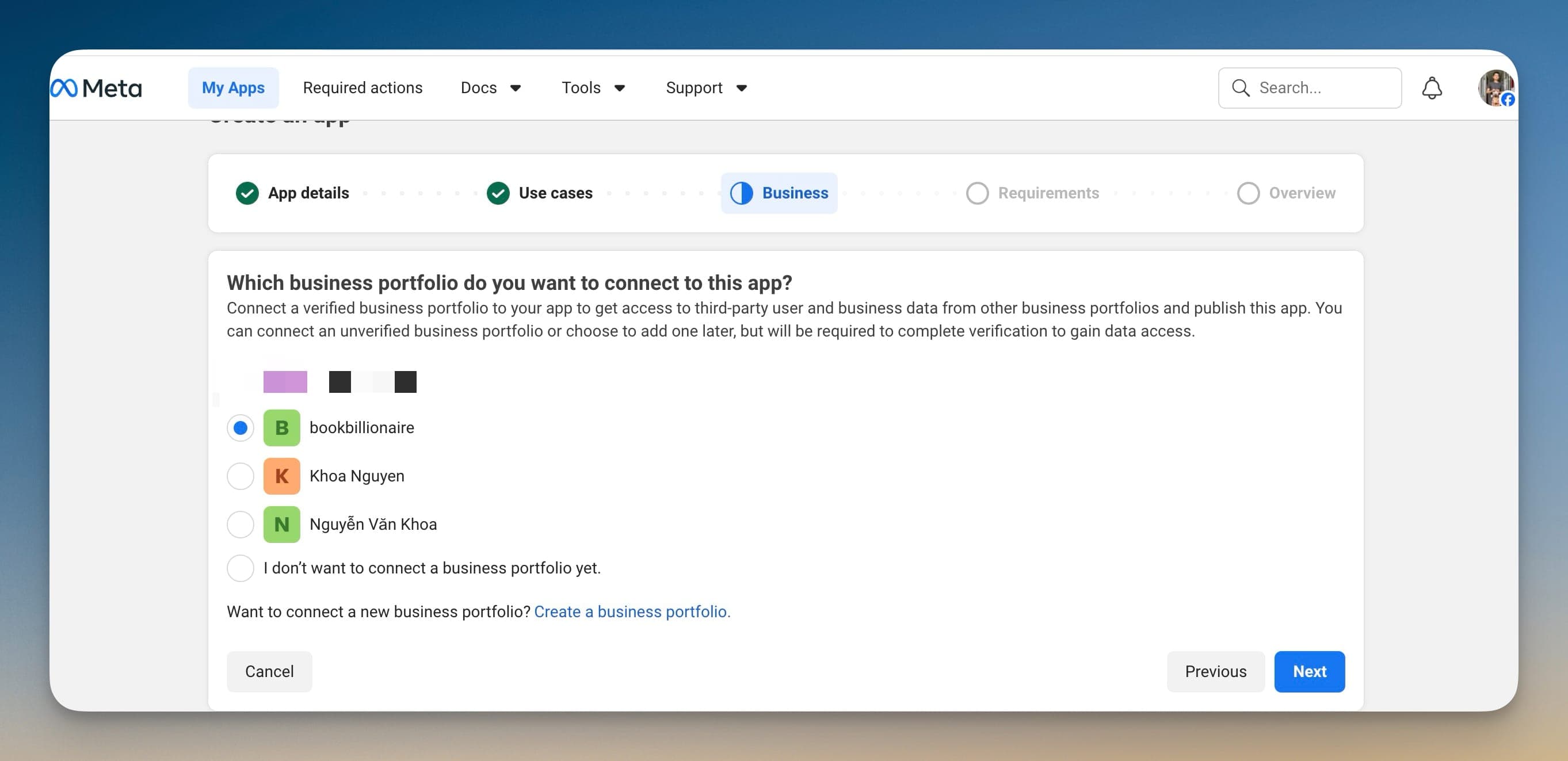Select the Khoa Nguyen radio button
This screenshot has height=761, width=1568.
(x=241, y=476)
